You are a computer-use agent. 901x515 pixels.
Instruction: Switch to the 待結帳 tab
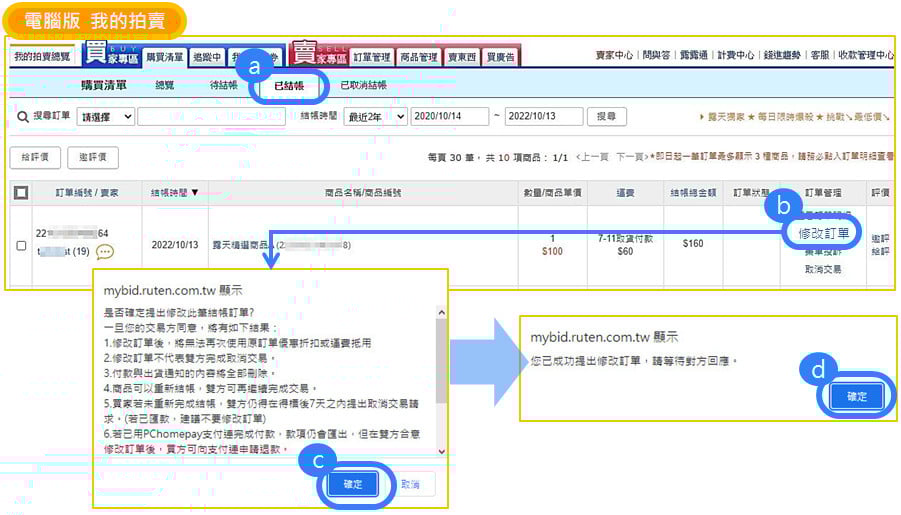click(x=224, y=86)
